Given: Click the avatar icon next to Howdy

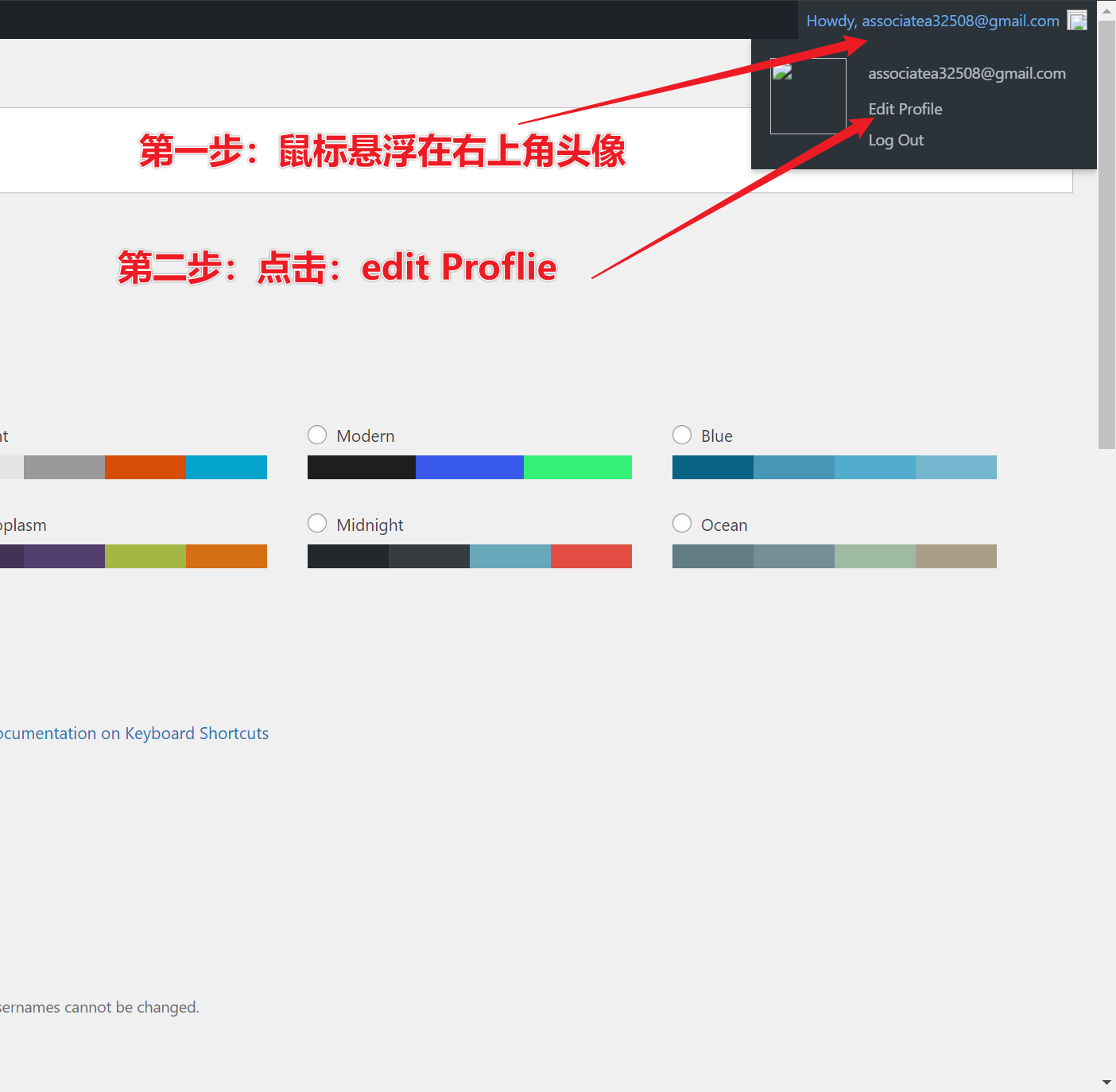Looking at the screenshot, I should (x=1076, y=20).
